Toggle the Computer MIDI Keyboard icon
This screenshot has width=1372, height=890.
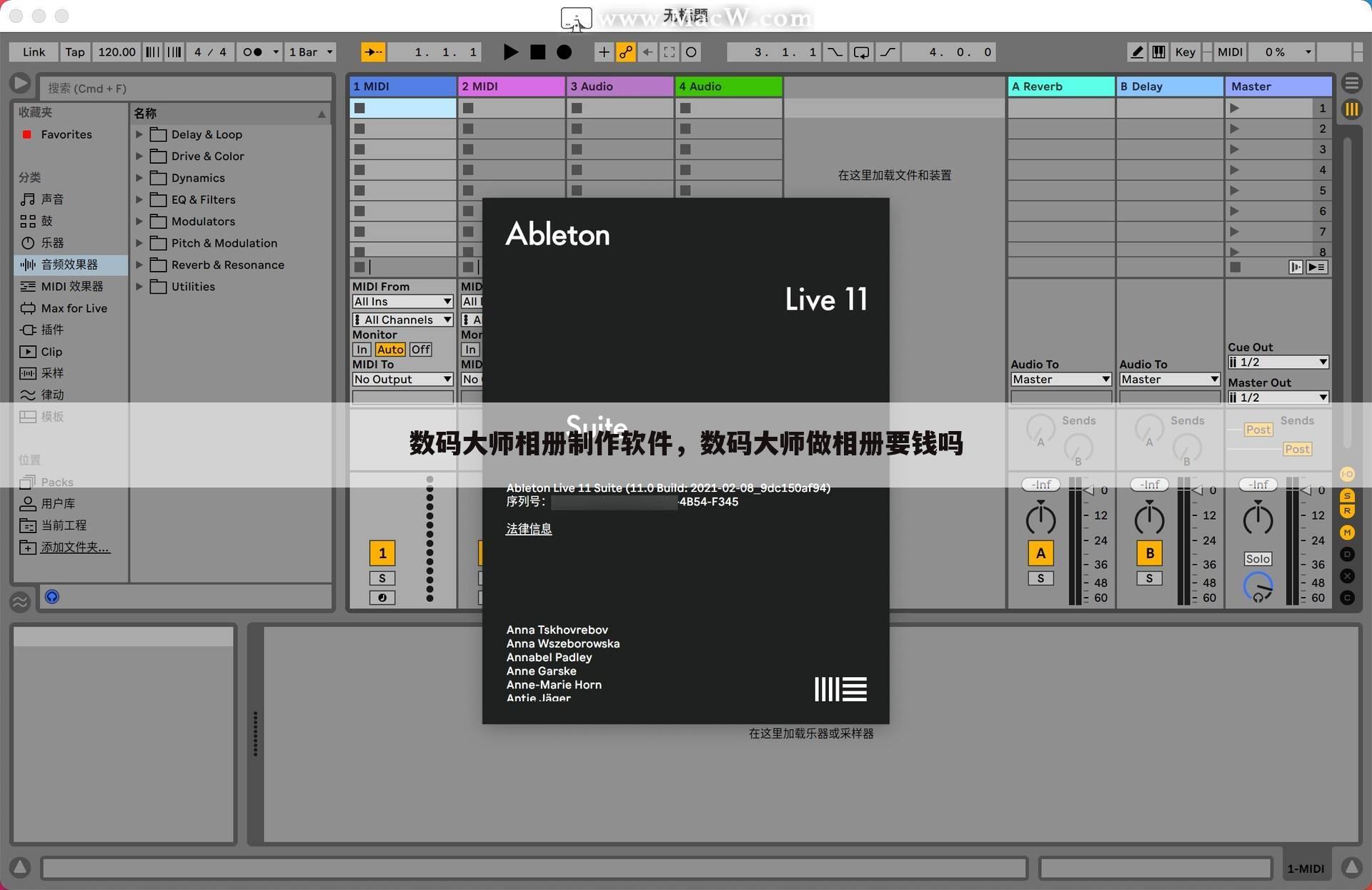pos(1159,52)
